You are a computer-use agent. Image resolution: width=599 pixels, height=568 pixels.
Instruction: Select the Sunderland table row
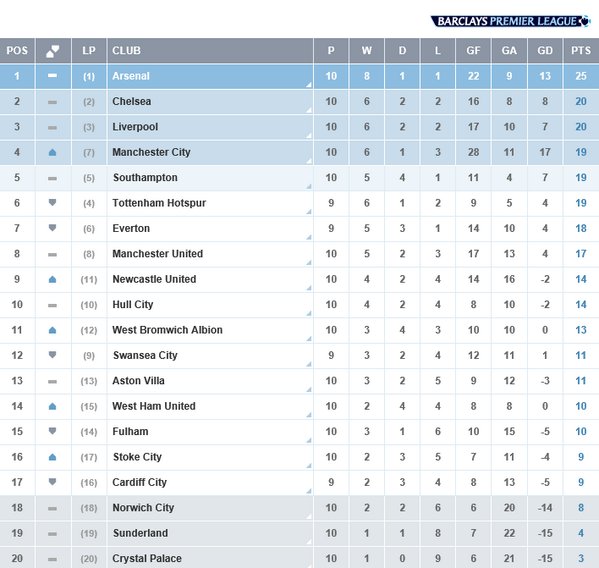click(300, 533)
